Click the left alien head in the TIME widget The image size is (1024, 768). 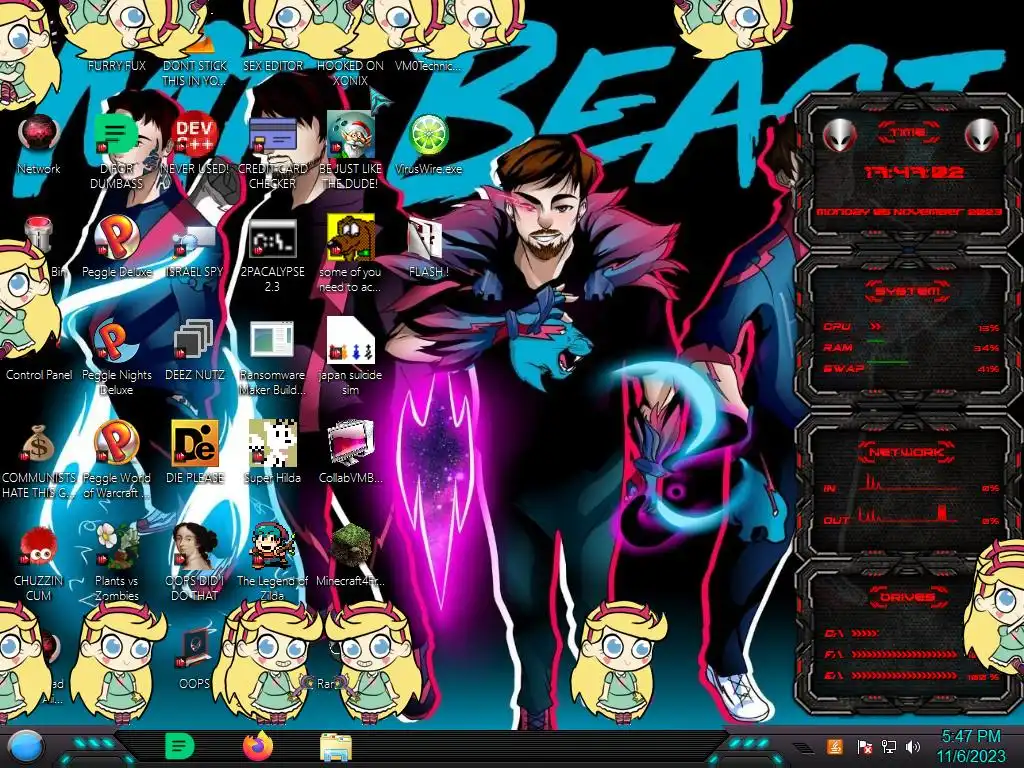point(840,136)
